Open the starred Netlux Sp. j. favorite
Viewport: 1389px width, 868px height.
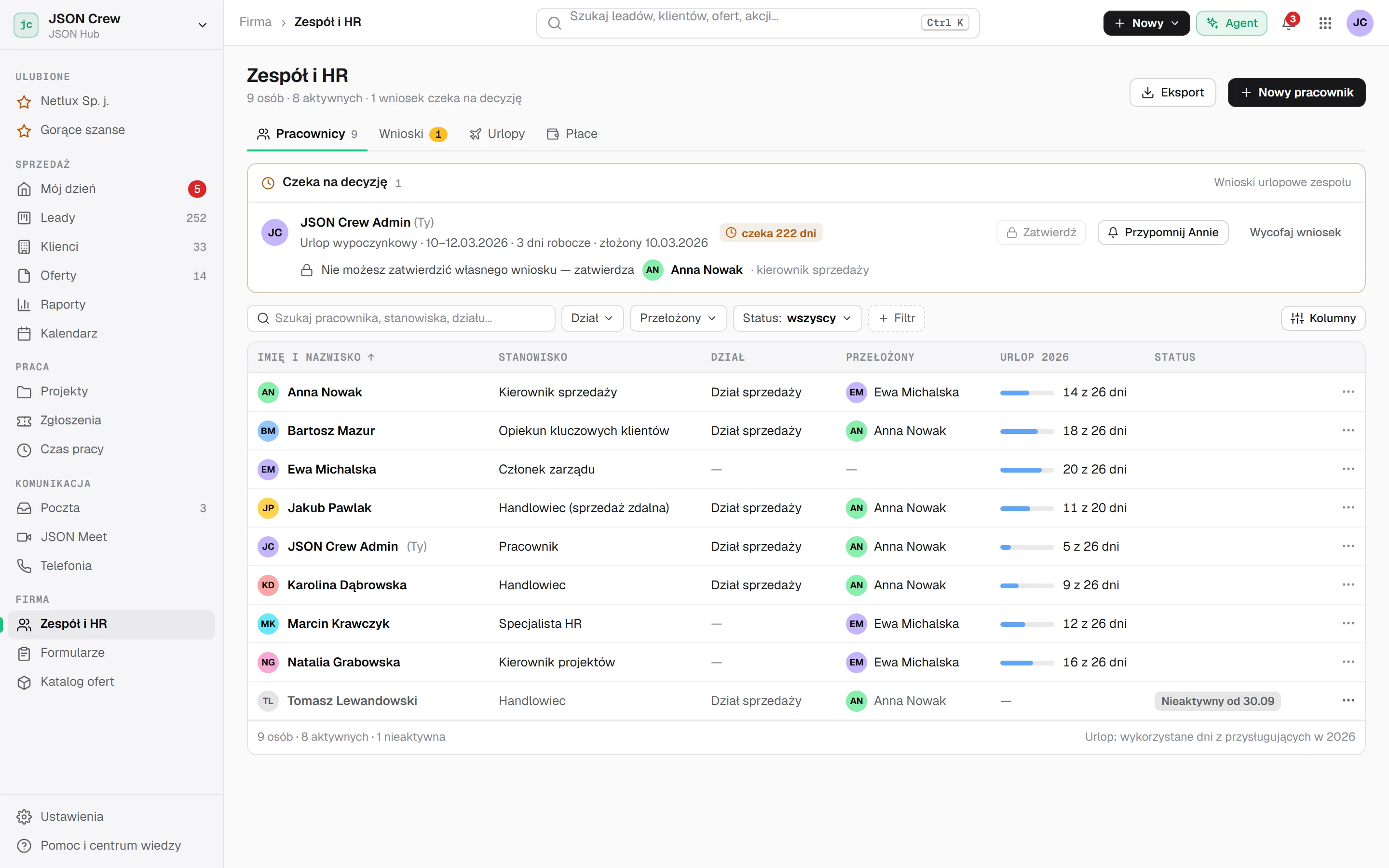tap(111, 102)
